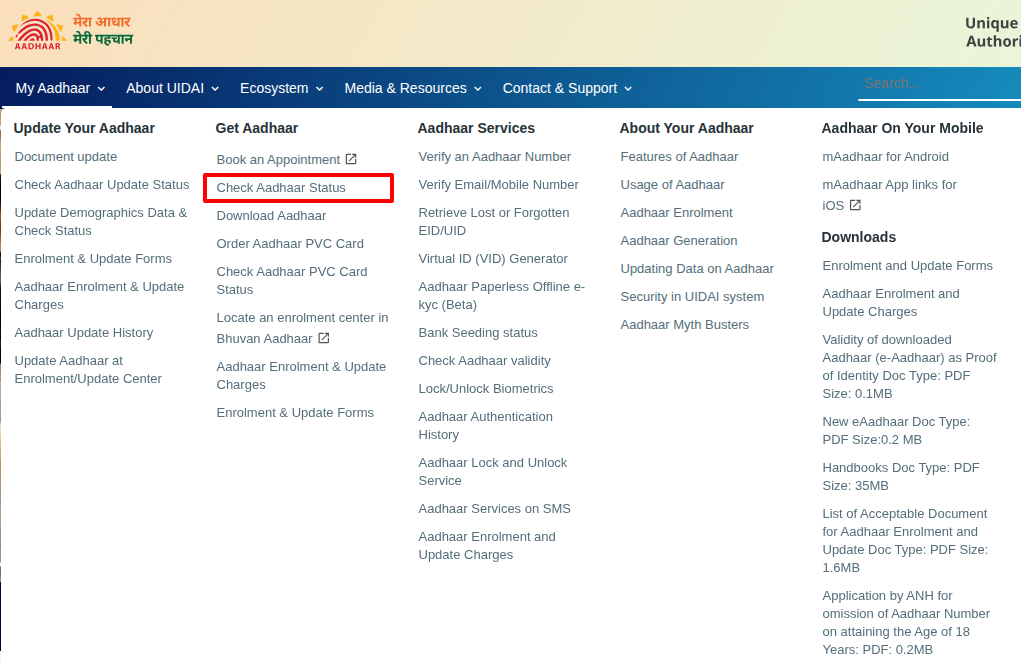1021x664 pixels.
Task: Click external link icon beside Book an Appointment
Action: tap(351, 159)
